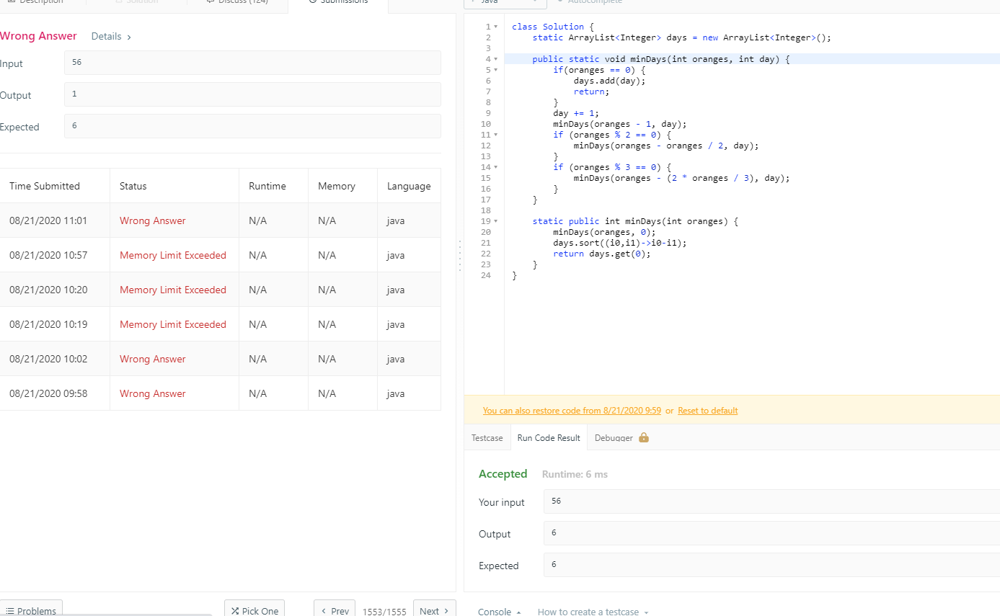Collapse code fold arrow at line 19
This screenshot has height=616, width=1000.
point(496,221)
